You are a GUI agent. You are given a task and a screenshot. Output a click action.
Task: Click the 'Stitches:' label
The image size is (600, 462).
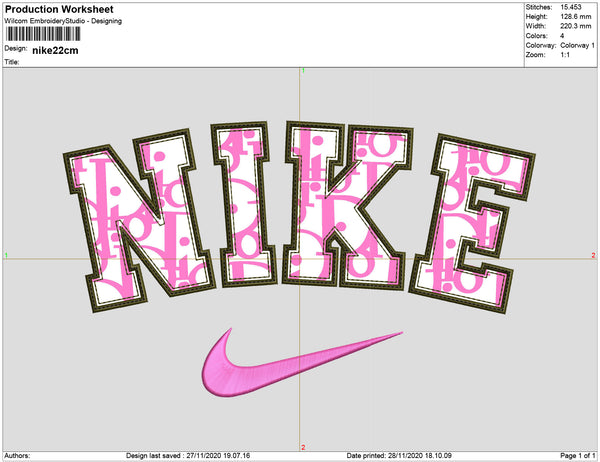(538, 7)
